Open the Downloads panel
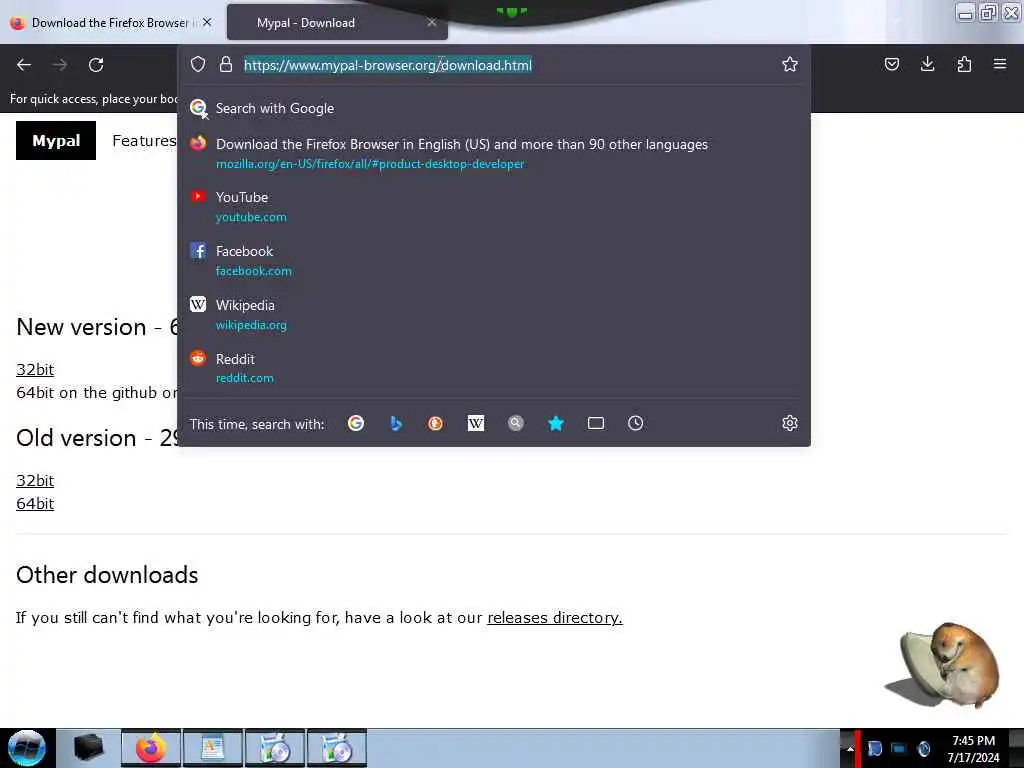 tap(927, 64)
